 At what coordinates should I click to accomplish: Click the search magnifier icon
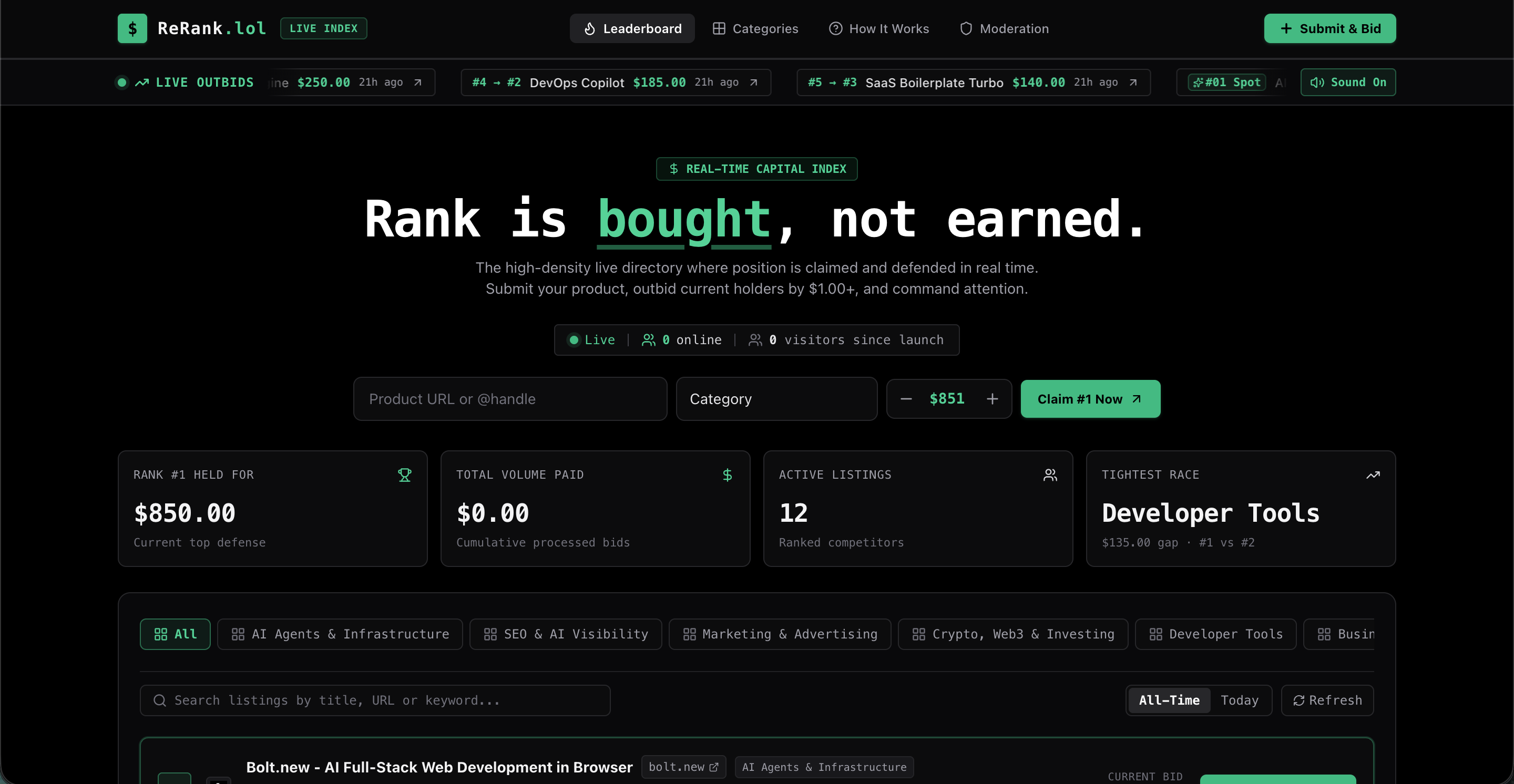coord(159,700)
